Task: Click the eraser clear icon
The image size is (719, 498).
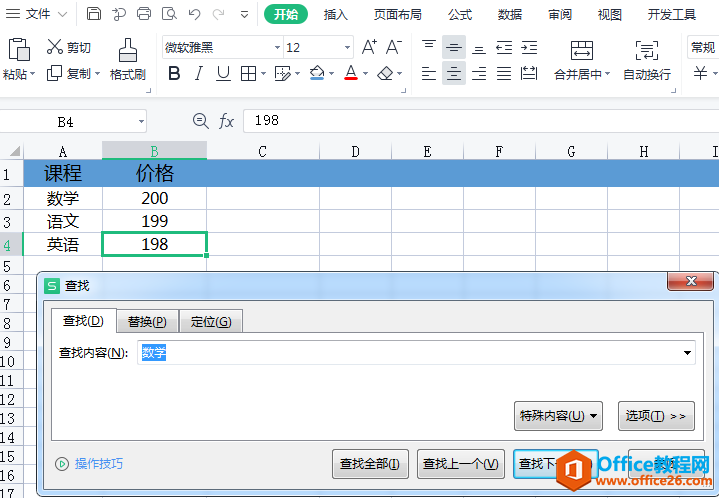Action: [x=385, y=73]
